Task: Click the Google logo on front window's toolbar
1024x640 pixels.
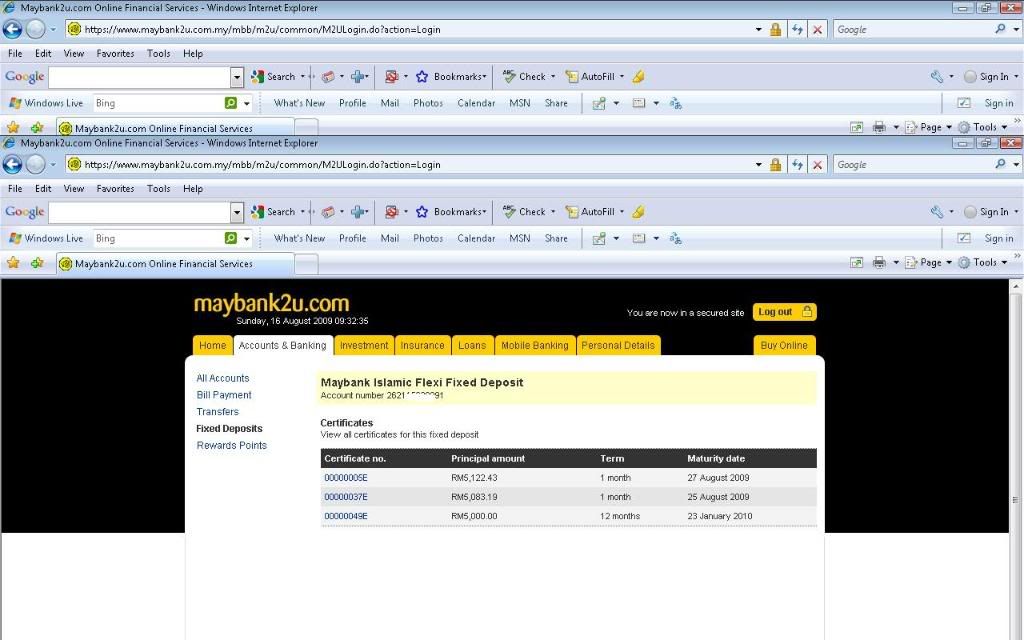Action: pos(25,212)
